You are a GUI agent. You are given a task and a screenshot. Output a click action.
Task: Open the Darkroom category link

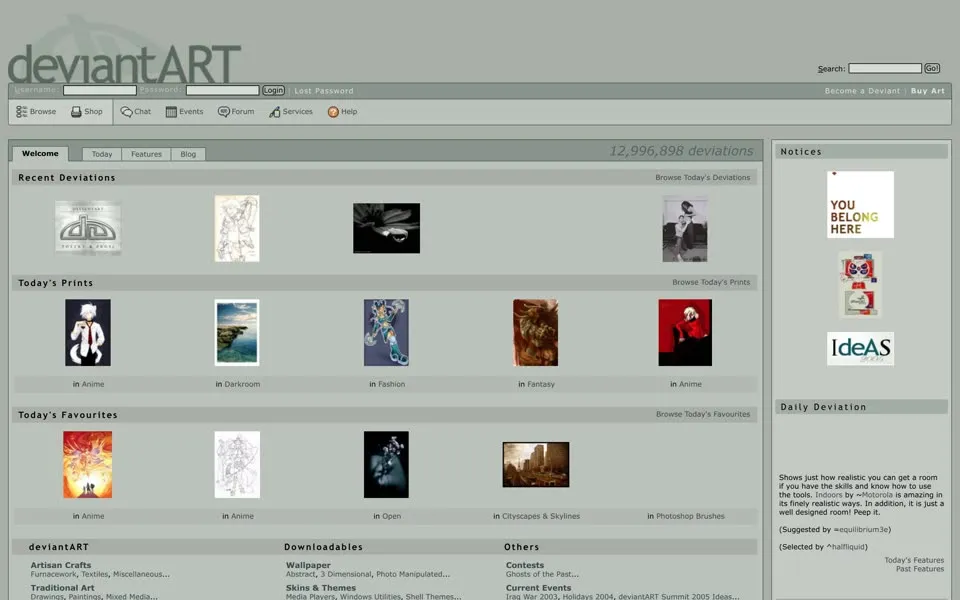point(242,384)
